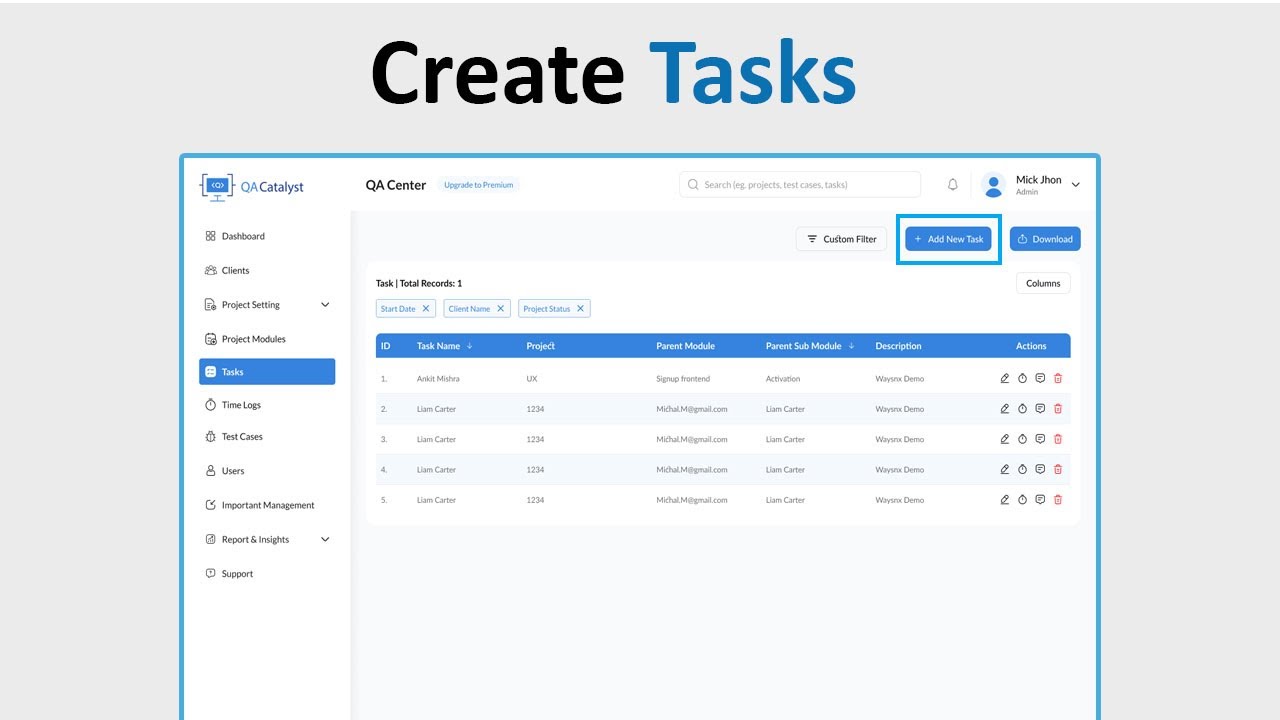Image resolution: width=1280 pixels, height=720 pixels.
Task: Open comments on the Ankit Mishra task
Action: tap(1040, 379)
